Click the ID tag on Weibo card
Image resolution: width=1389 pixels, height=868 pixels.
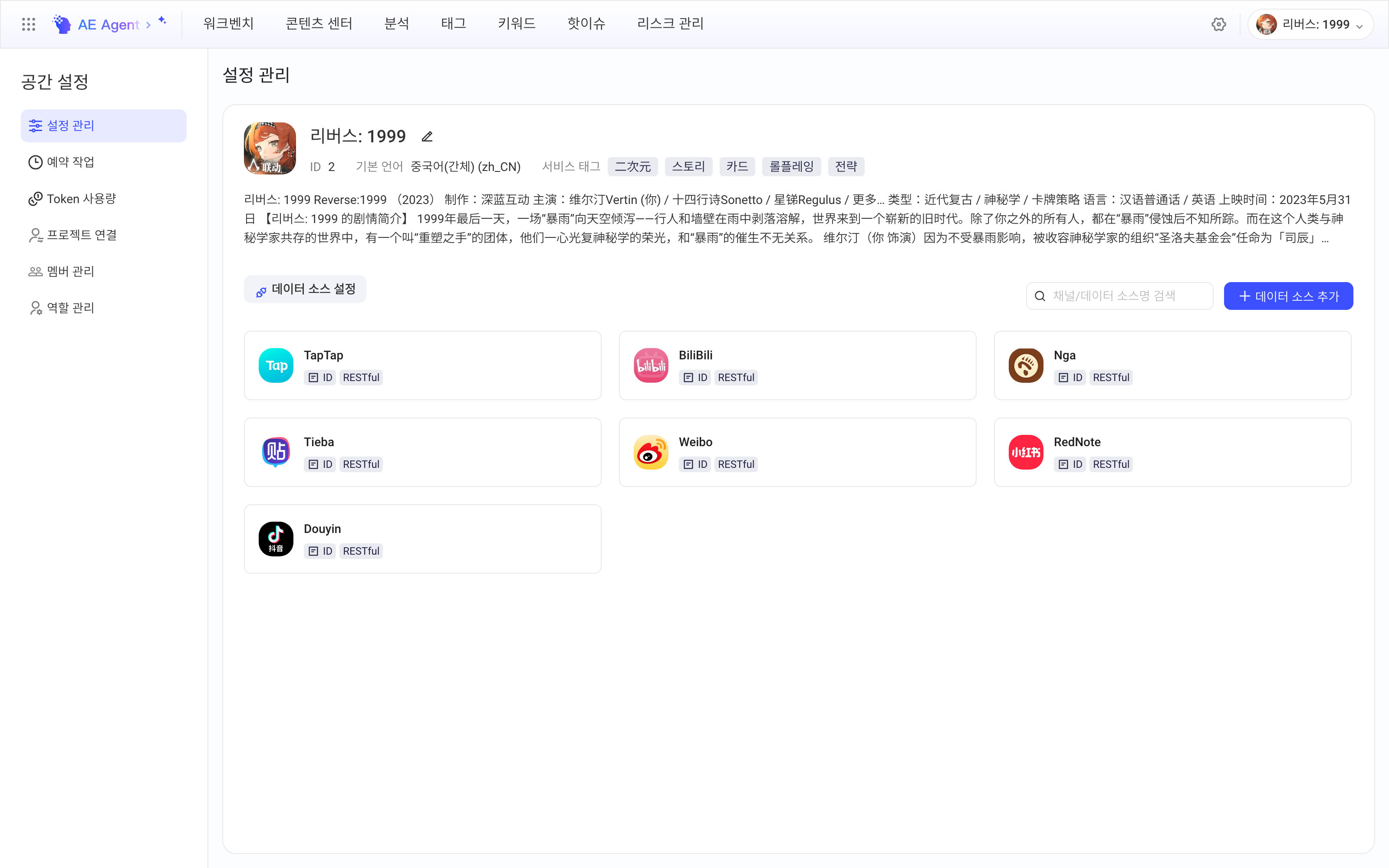[x=695, y=464]
